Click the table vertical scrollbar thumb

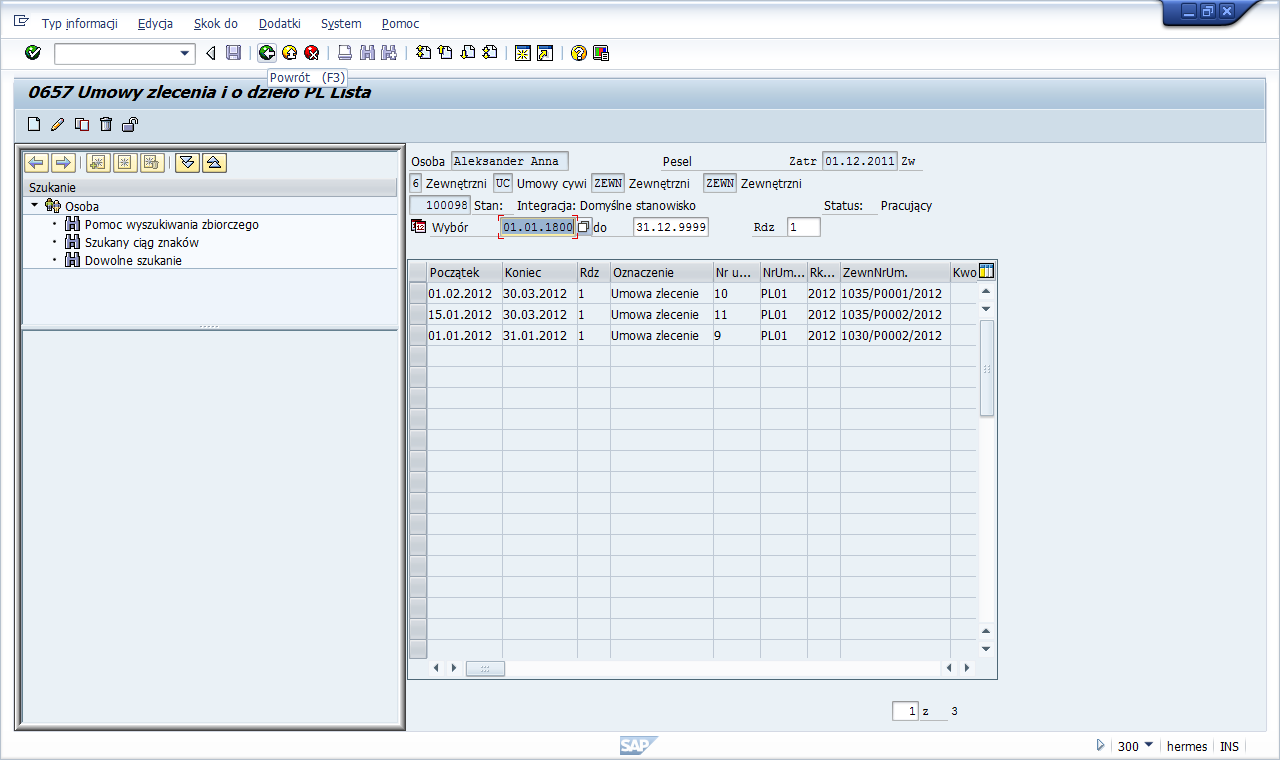coord(986,369)
